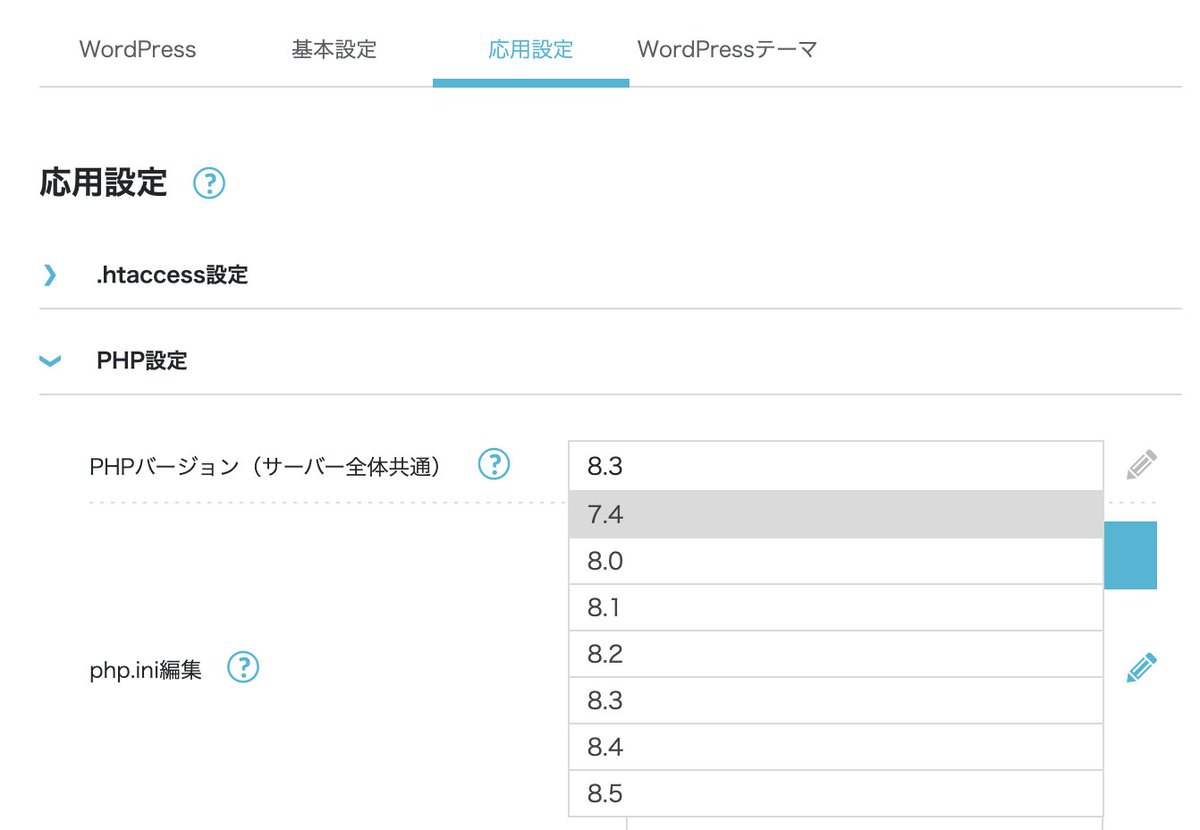Click the PHP設定 section title
This screenshot has height=830, width=1200.
pos(142,361)
